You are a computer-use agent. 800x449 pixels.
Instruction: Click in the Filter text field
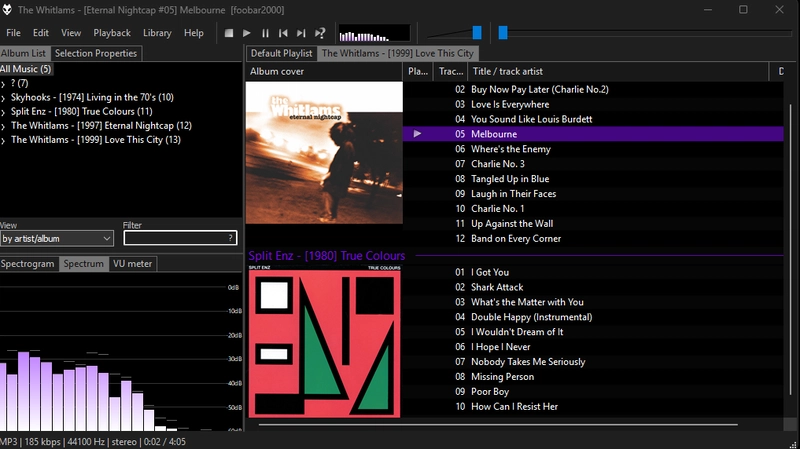(180, 238)
